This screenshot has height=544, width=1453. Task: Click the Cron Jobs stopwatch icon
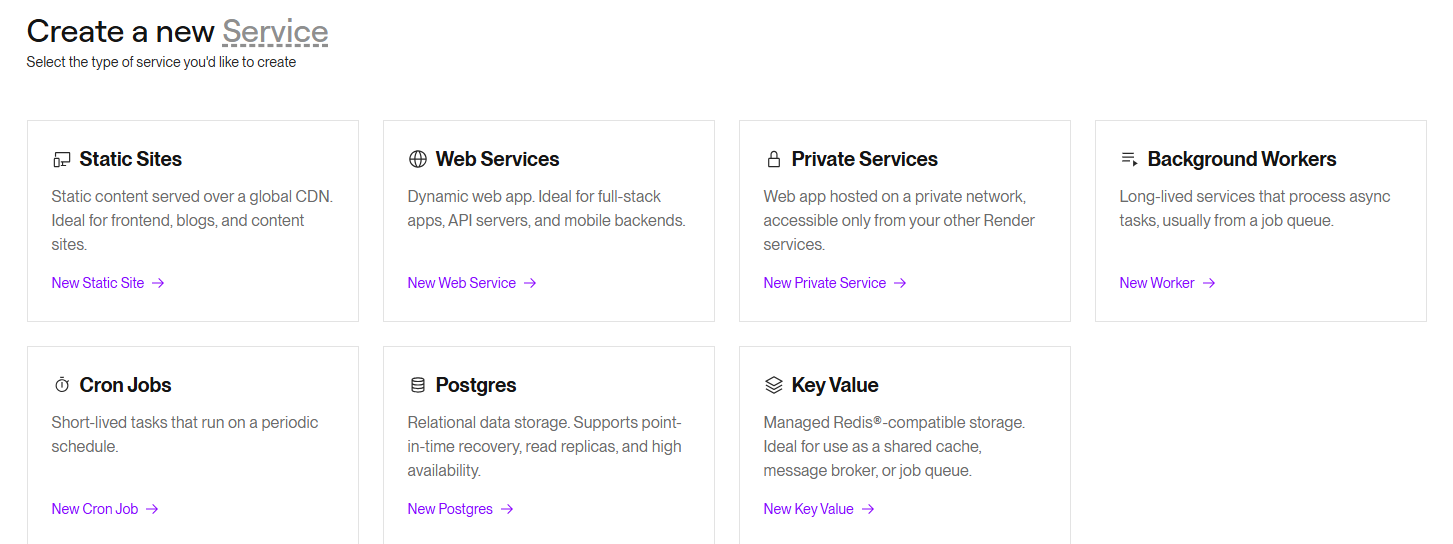[x=62, y=386]
